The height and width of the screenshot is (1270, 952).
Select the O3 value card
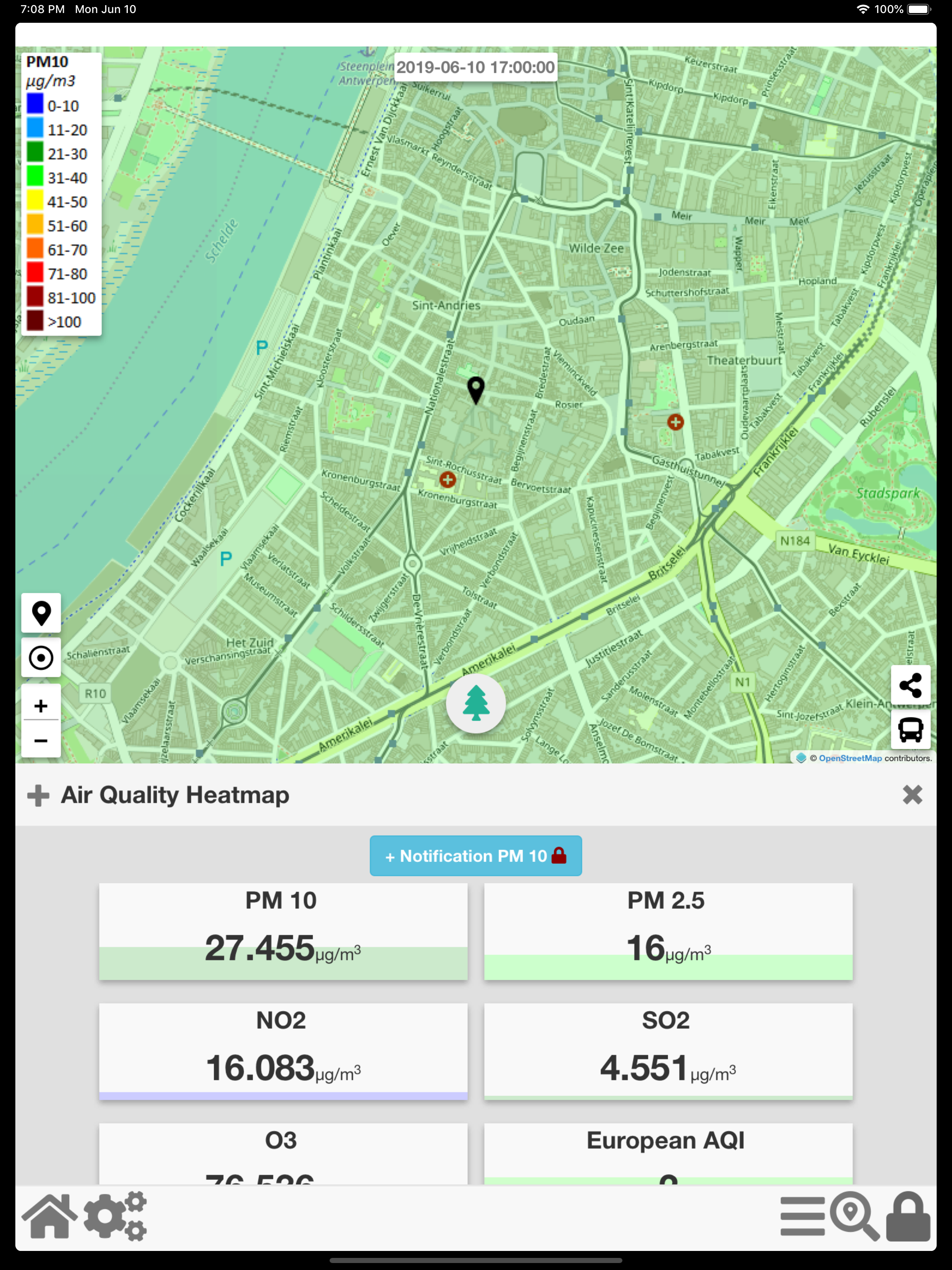(x=283, y=1154)
